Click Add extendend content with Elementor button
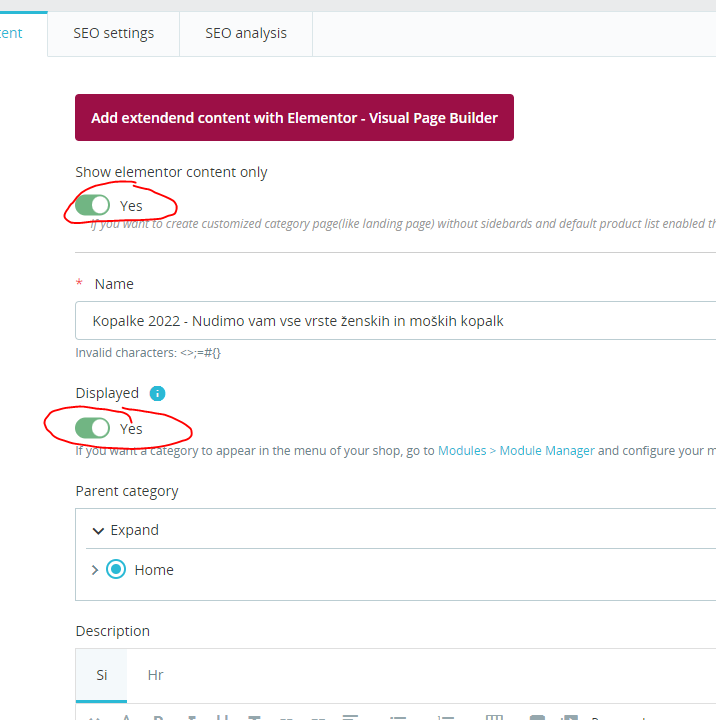This screenshot has height=720, width=716. pyautogui.click(x=294, y=118)
